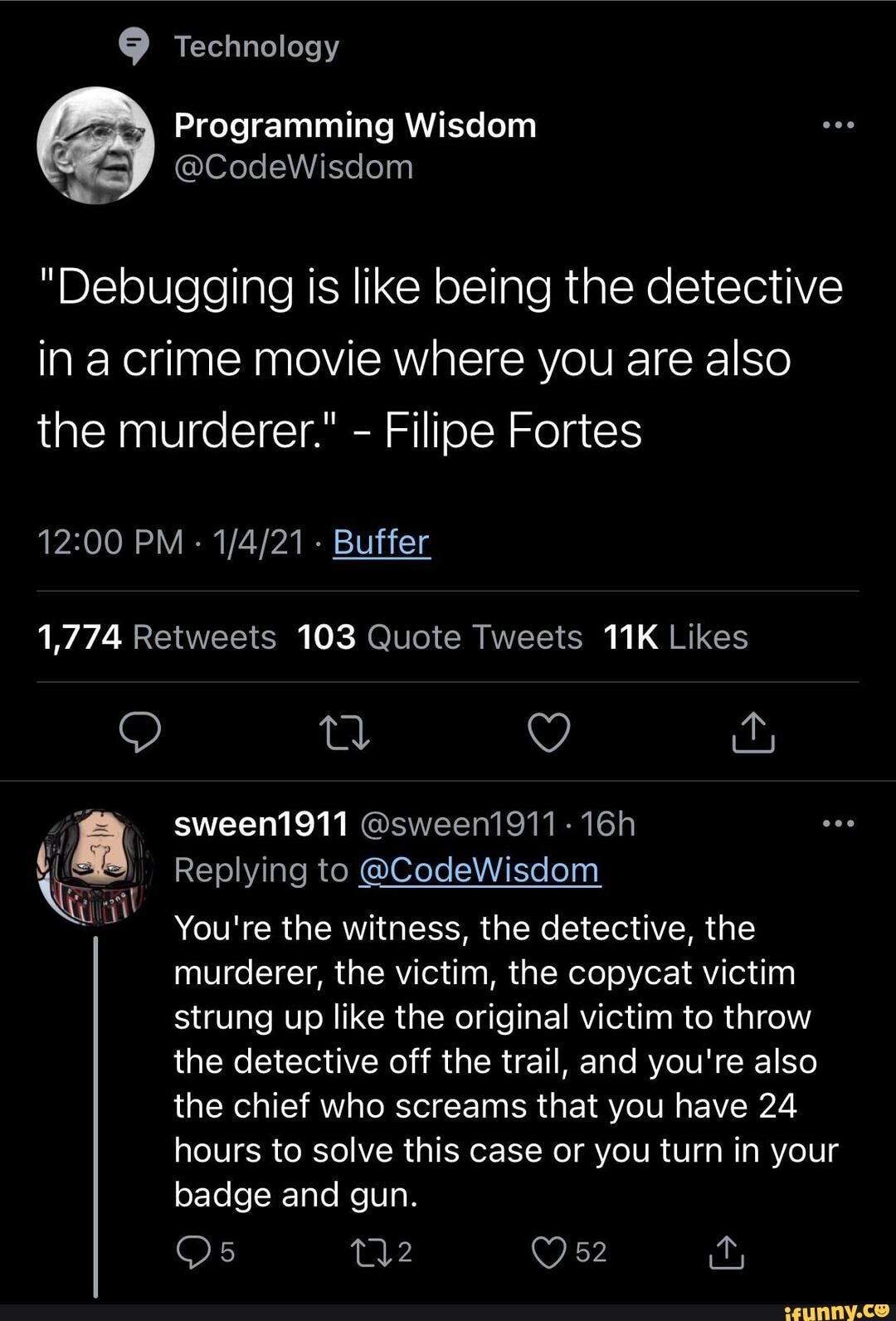View the 1,774 Retweets list
Image resolution: width=896 pixels, height=1321 pixels.
pyautogui.click(x=157, y=637)
